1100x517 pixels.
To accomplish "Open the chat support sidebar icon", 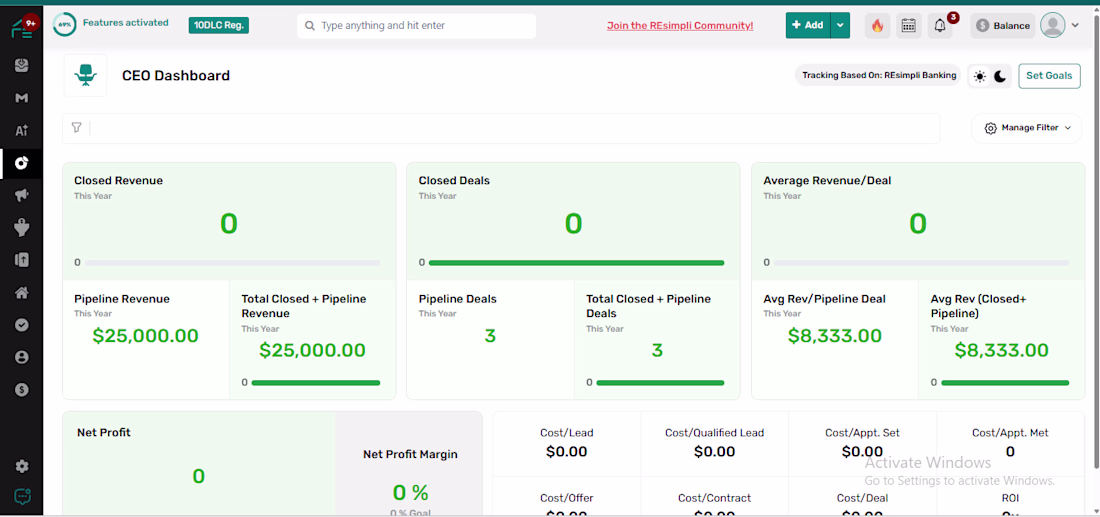I will [x=22, y=497].
